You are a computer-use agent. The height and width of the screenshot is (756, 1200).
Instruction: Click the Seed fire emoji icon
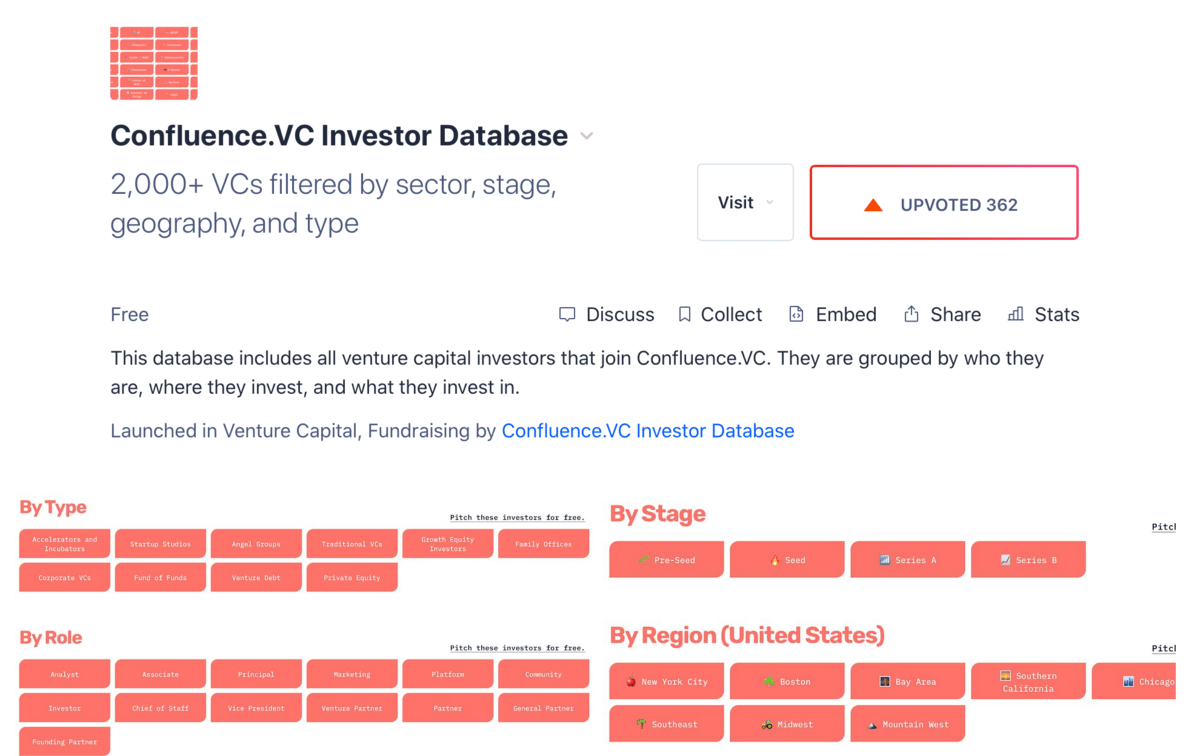pos(774,560)
